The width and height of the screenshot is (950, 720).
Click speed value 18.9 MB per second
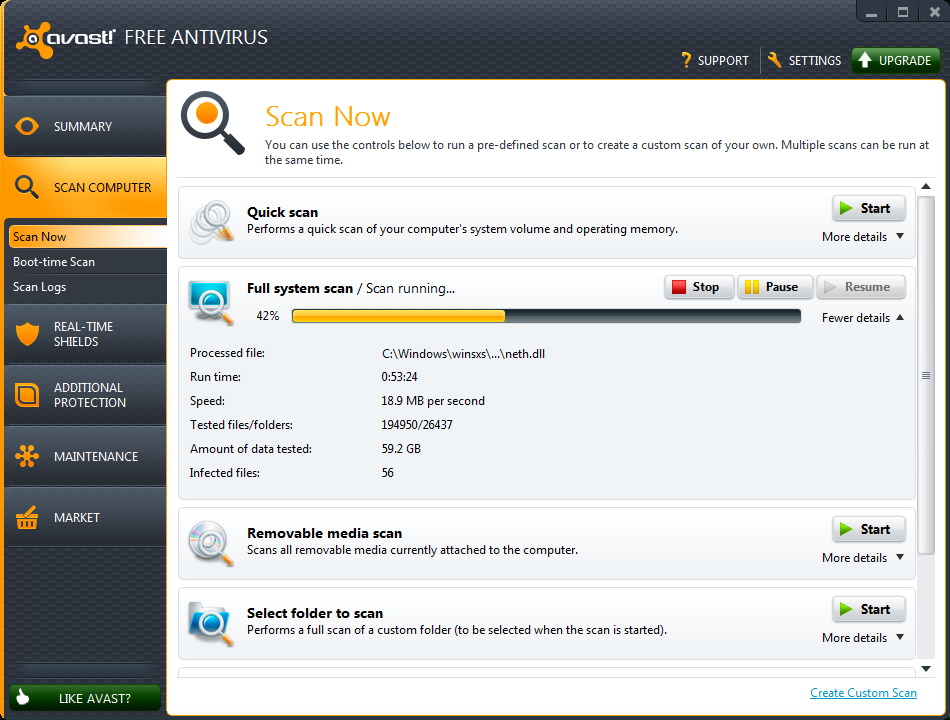433,401
